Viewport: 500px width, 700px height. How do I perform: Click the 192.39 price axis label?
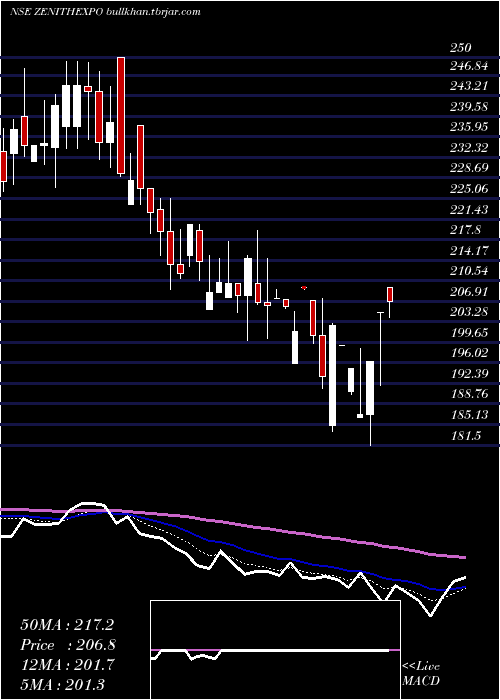[x=469, y=374]
